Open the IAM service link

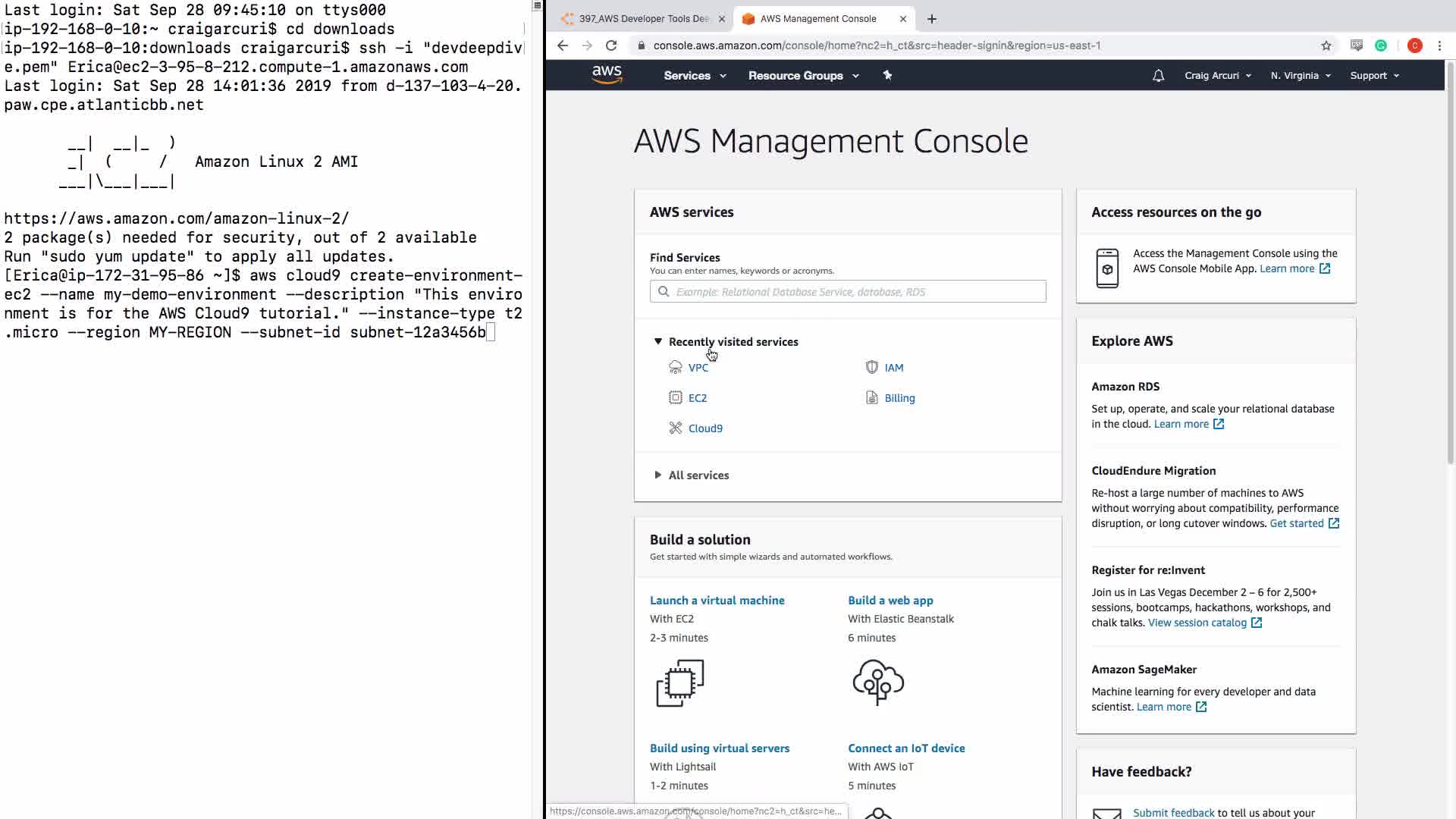pos(893,368)
